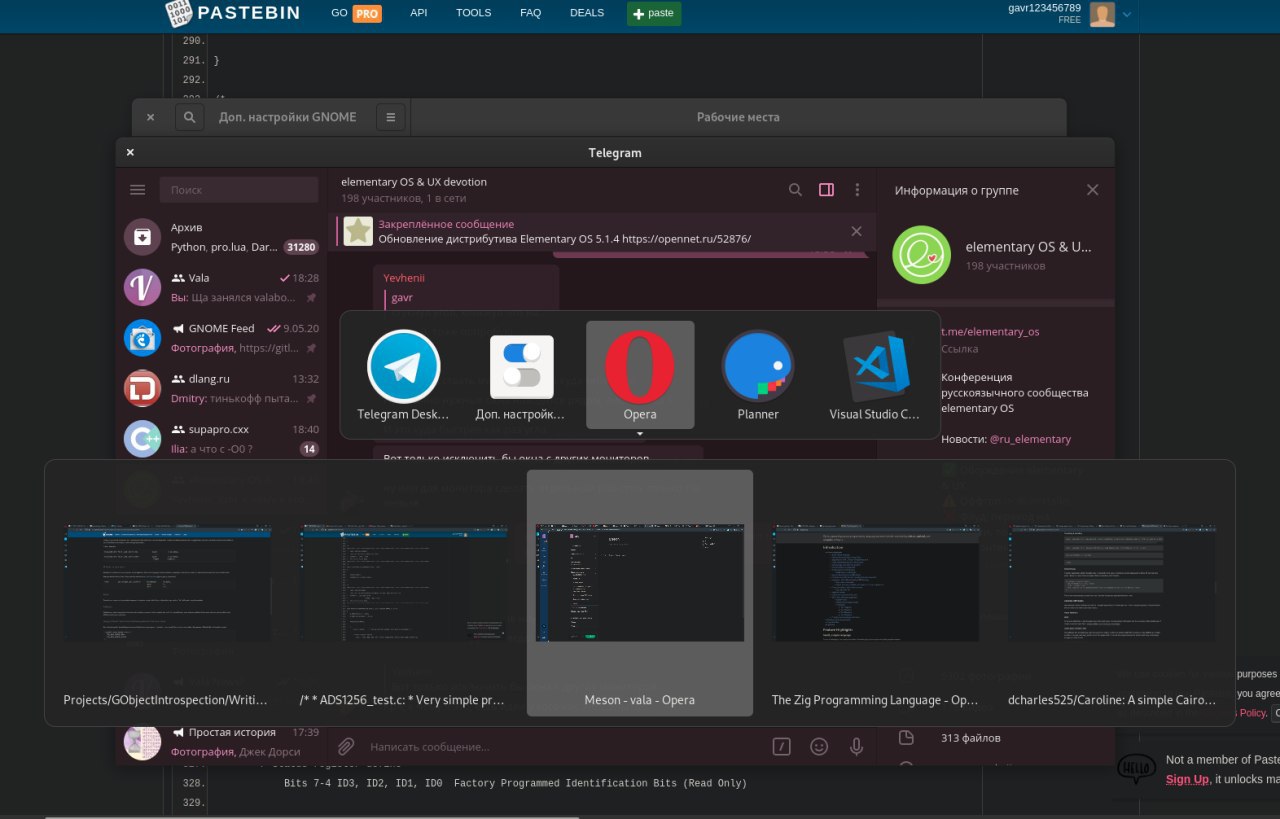
Task: Close the Информация о группе panel
Action: (x=1092, y=190)
